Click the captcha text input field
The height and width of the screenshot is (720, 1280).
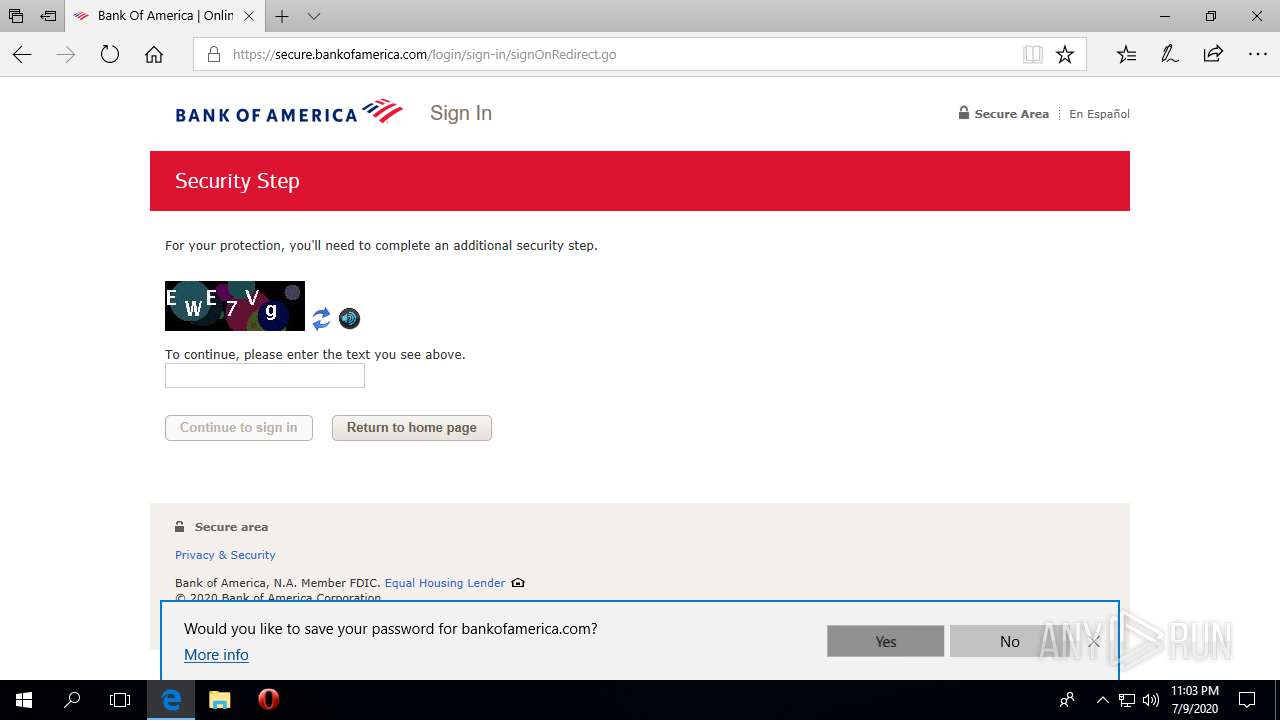(x=265, y=376)
